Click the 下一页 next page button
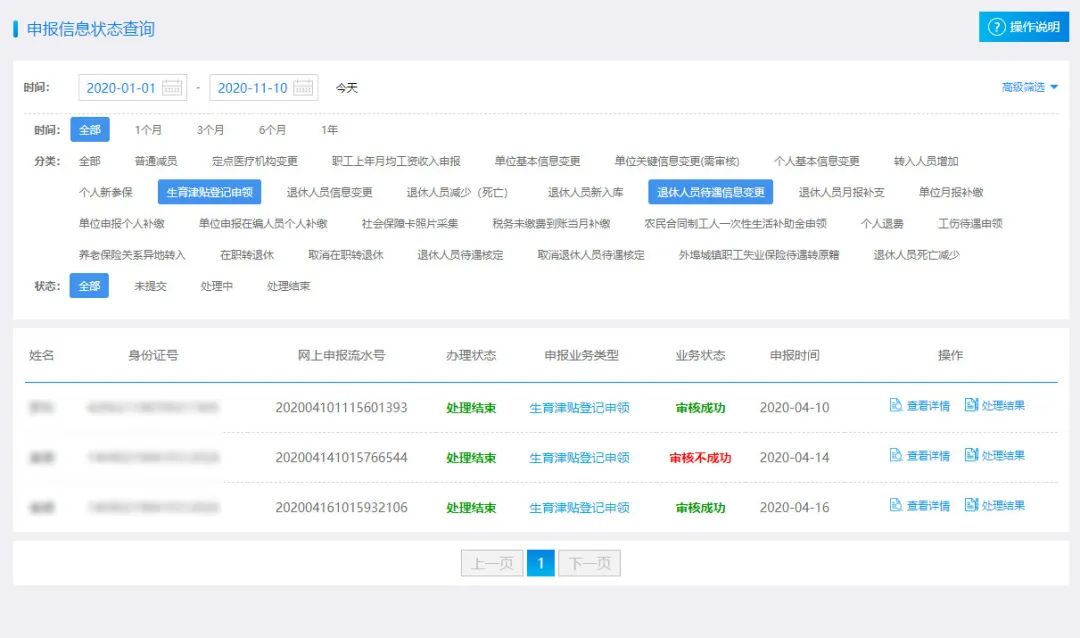Viewport: 1080px width, 638px height. point(589,564)
